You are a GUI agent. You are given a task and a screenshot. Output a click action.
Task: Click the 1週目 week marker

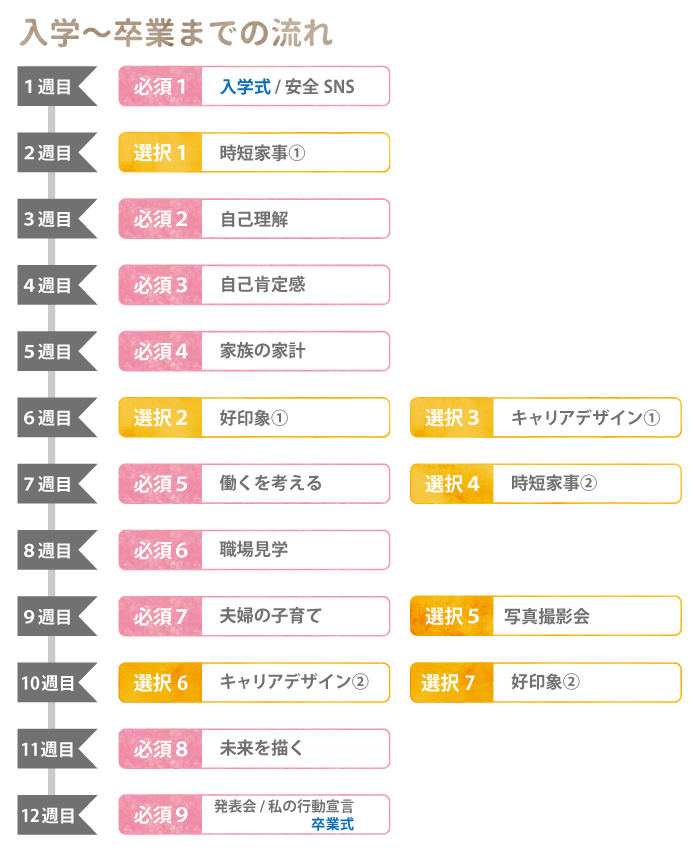coord(57,86)
